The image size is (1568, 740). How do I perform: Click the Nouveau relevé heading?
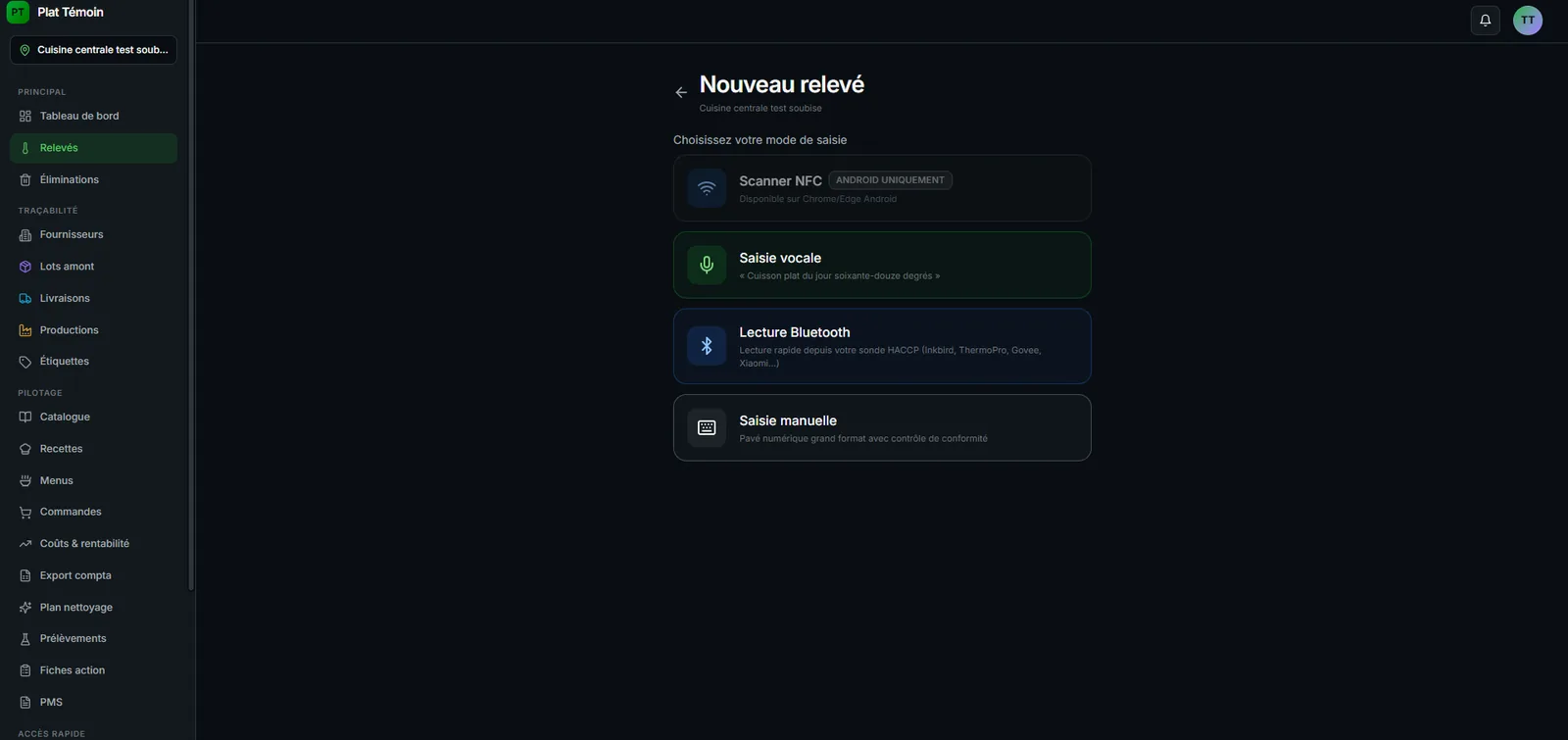point(782,84)
